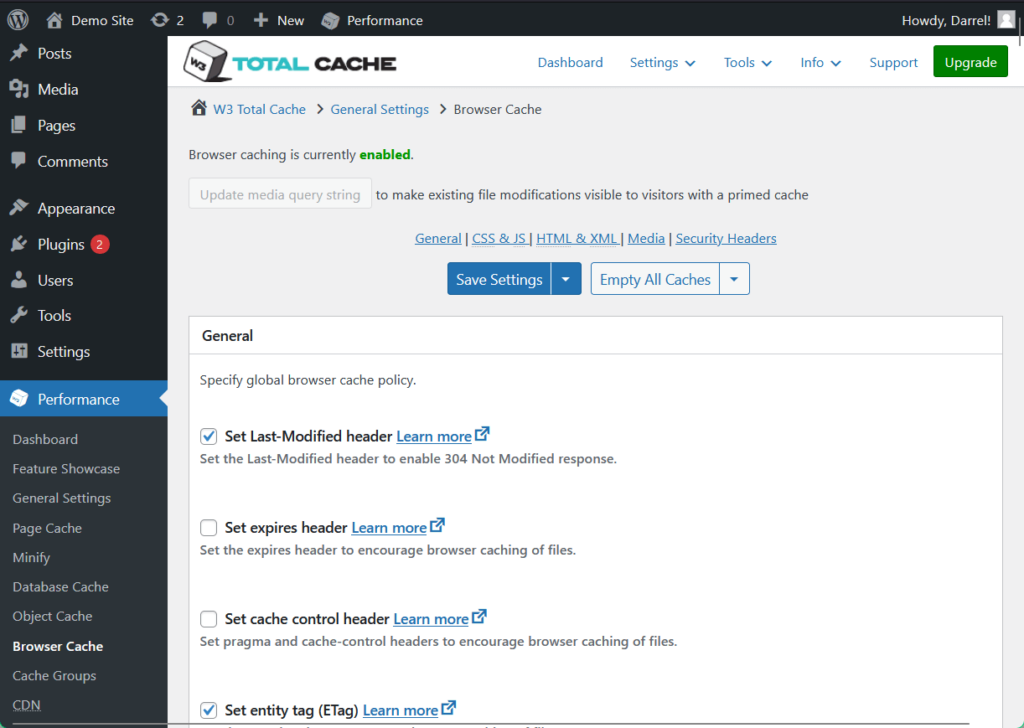Click the Settings sliders icon in sidebar
The width and height of the screenshot is (1024, 728).
[19, 351]
